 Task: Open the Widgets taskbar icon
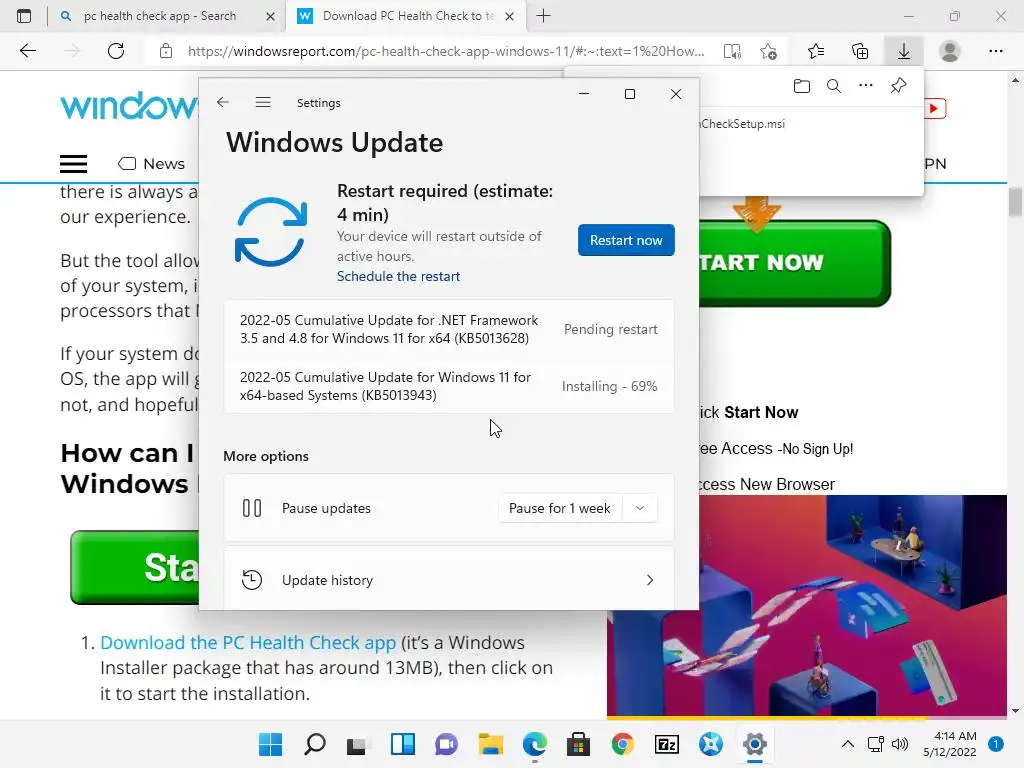[402, 744]
